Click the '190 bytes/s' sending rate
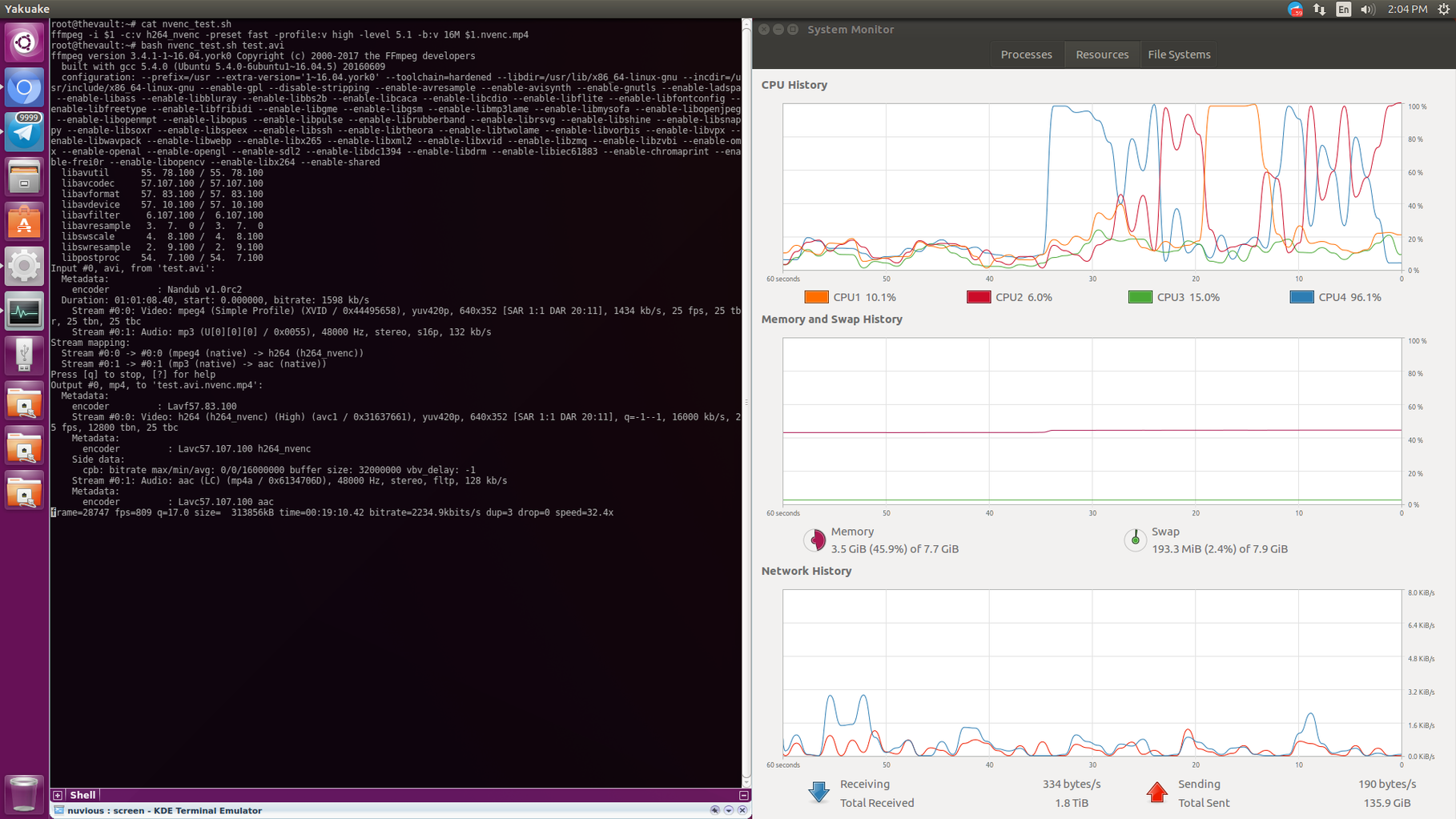Image resolution: width=1456 pixels, height=819 pixels. (x=1387, y=785)
